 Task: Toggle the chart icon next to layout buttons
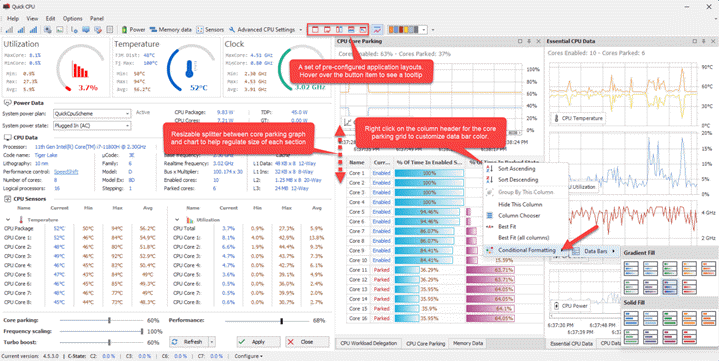377,30
